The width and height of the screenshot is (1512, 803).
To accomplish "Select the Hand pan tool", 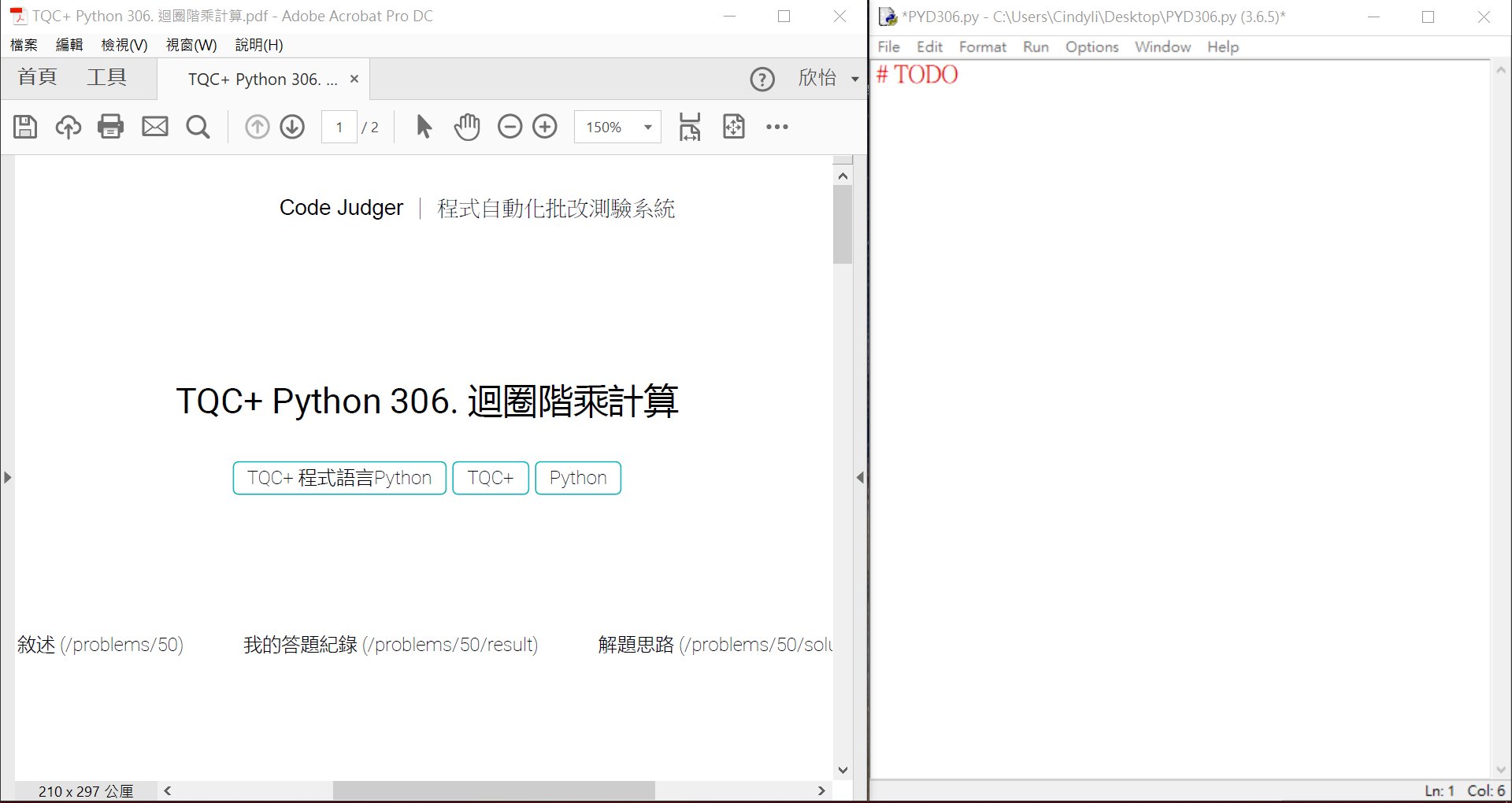I will coord(467,127).
